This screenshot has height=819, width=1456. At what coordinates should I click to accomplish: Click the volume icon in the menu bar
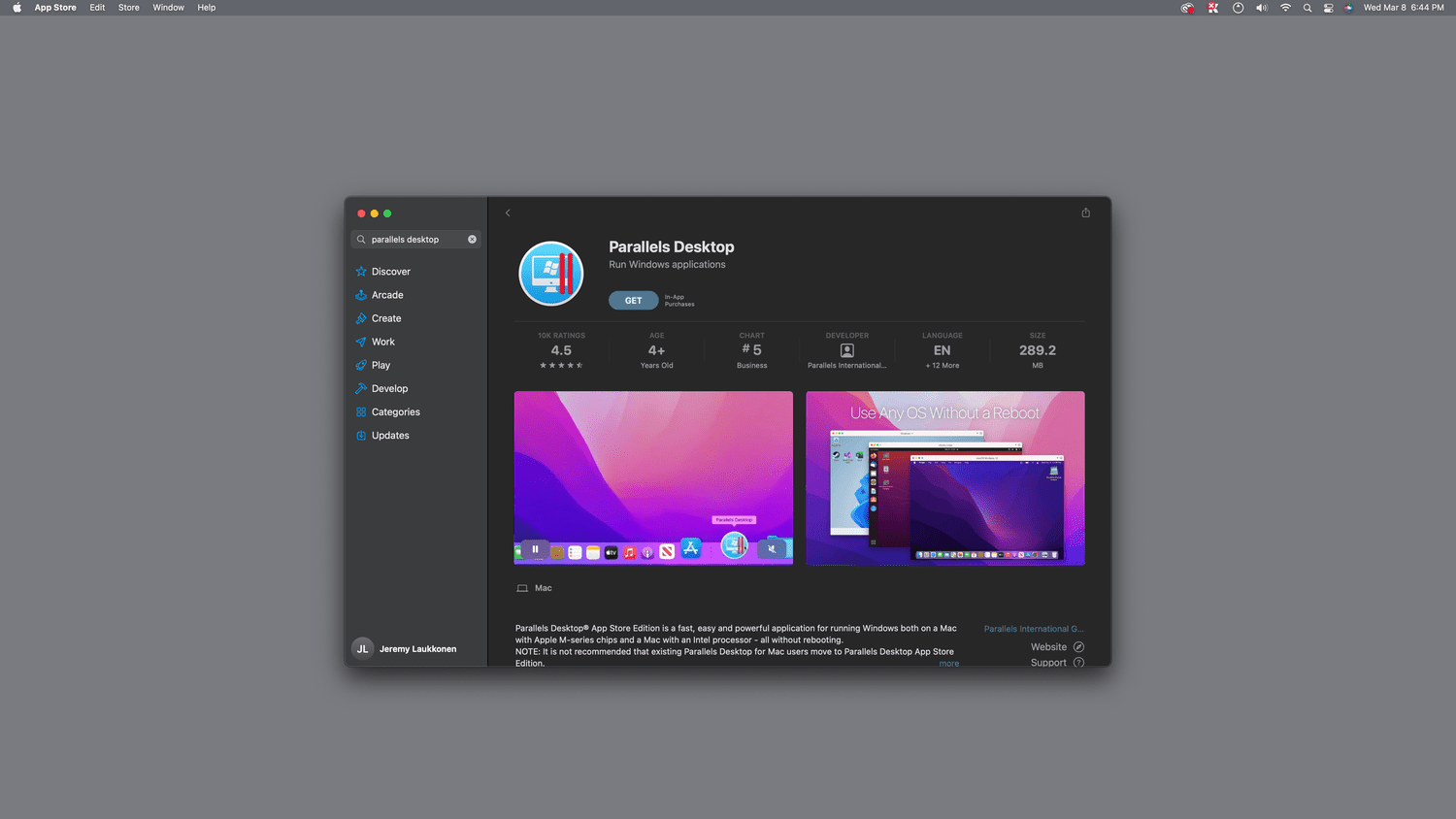[x=1261, y=7]
